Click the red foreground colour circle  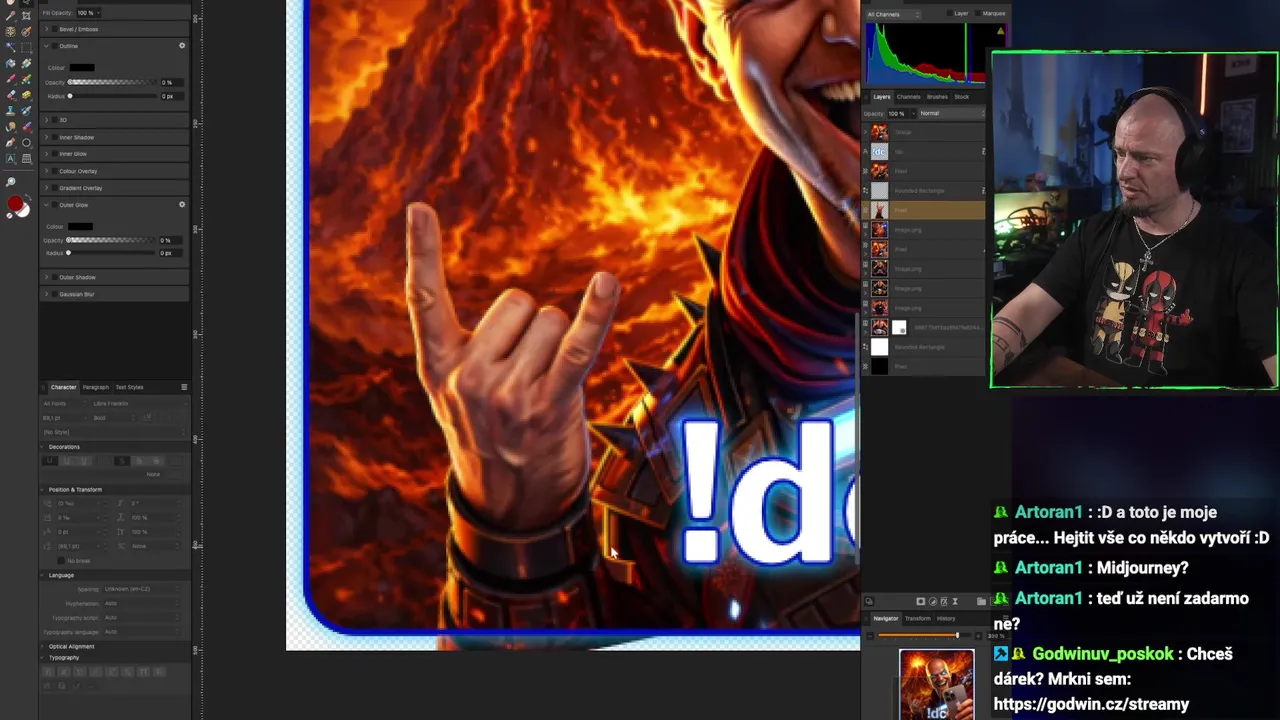click(15, 205)
